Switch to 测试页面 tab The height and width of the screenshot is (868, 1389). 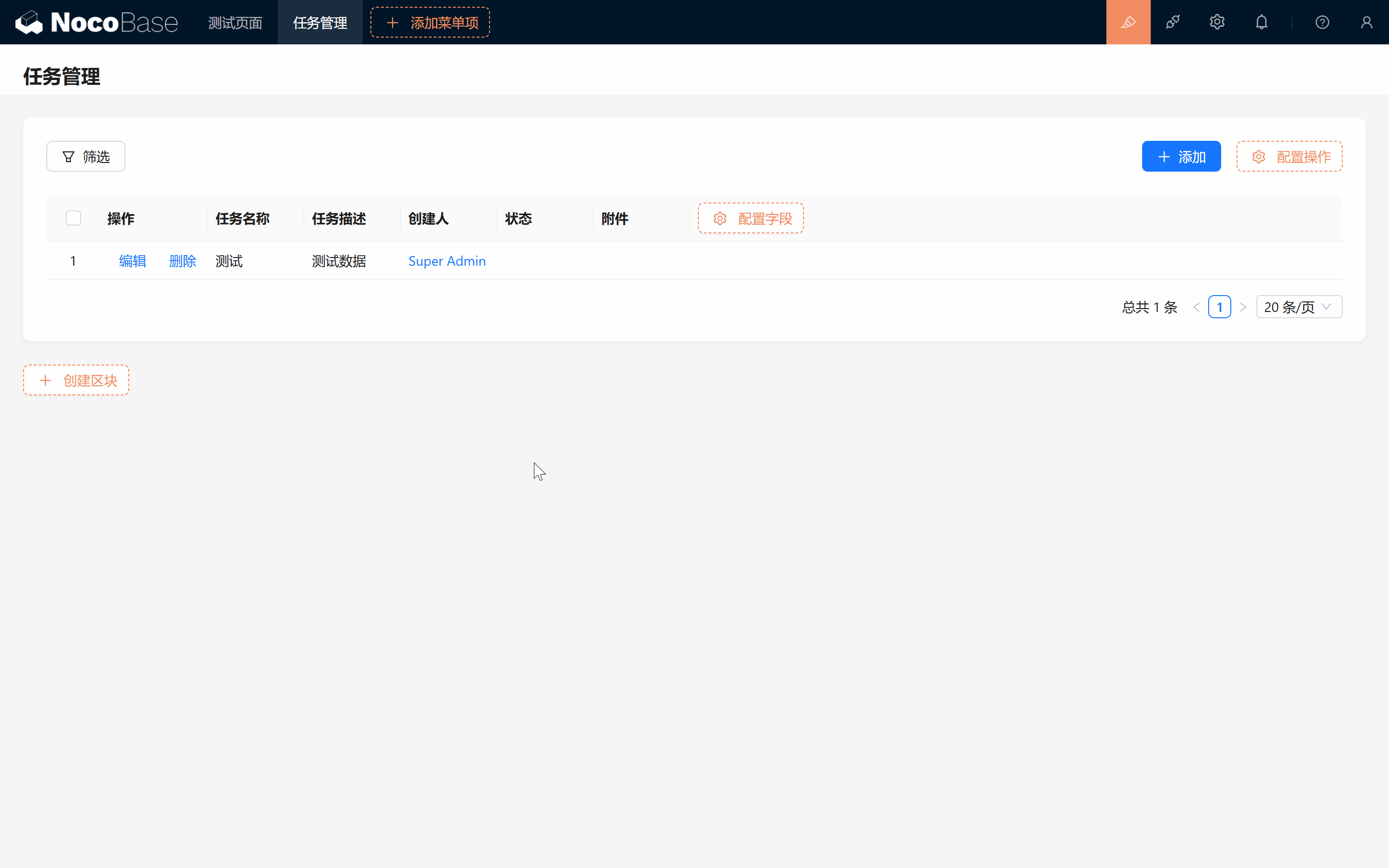(x=235, y=22)
